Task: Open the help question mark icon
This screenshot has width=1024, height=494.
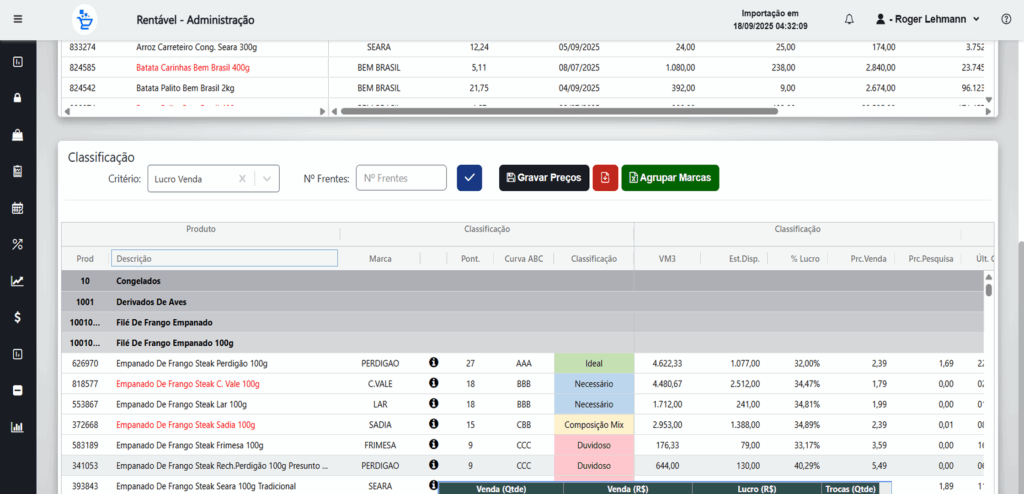Action: pos(1005,19)
